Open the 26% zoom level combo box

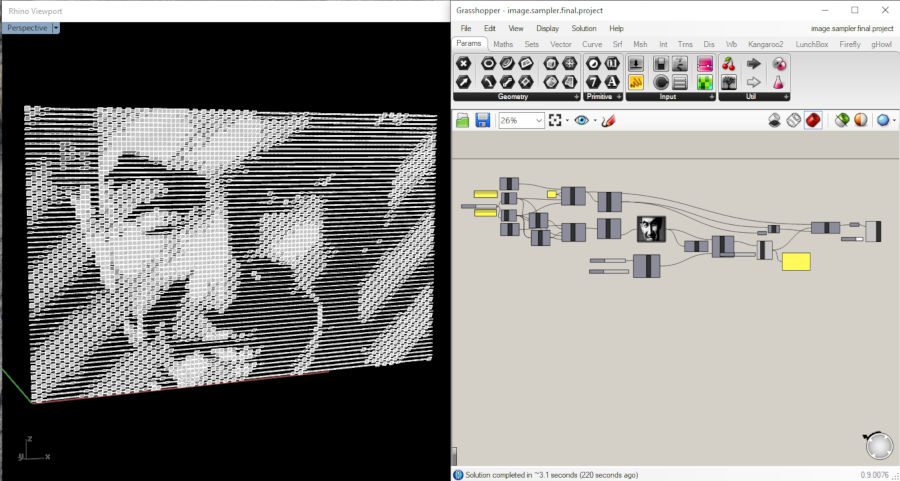click(521, 120)
